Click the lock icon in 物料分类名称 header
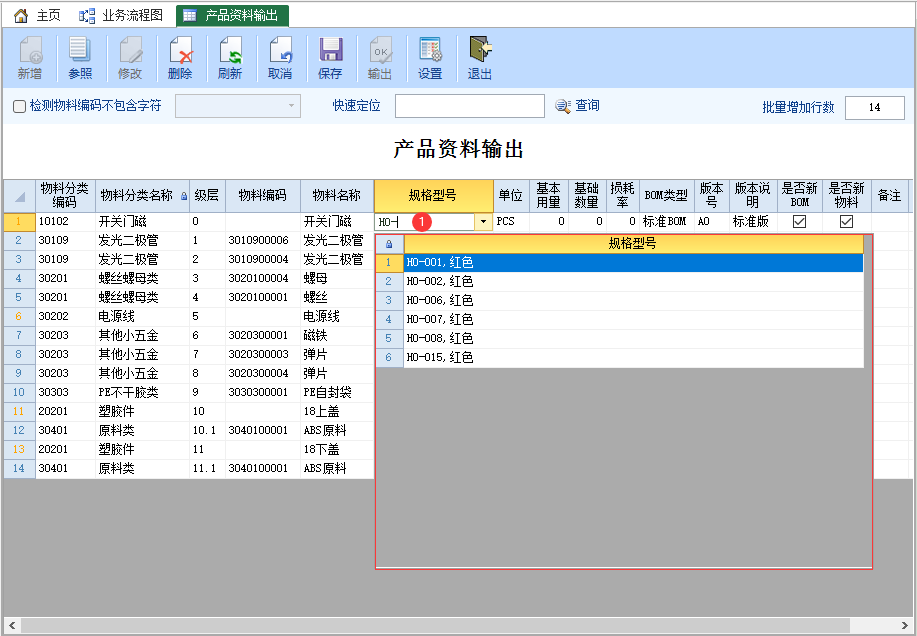The width and height of the screenshot is (917, 636). (x=184, y=196)
